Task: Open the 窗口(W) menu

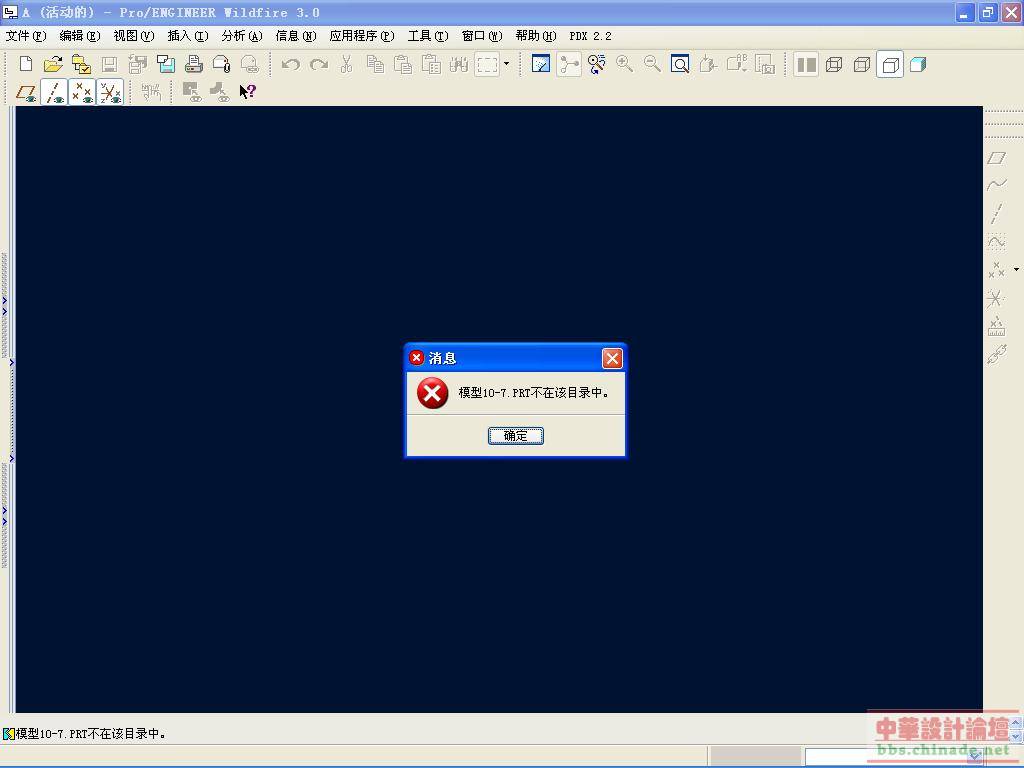Action: (x=482, y=36)
